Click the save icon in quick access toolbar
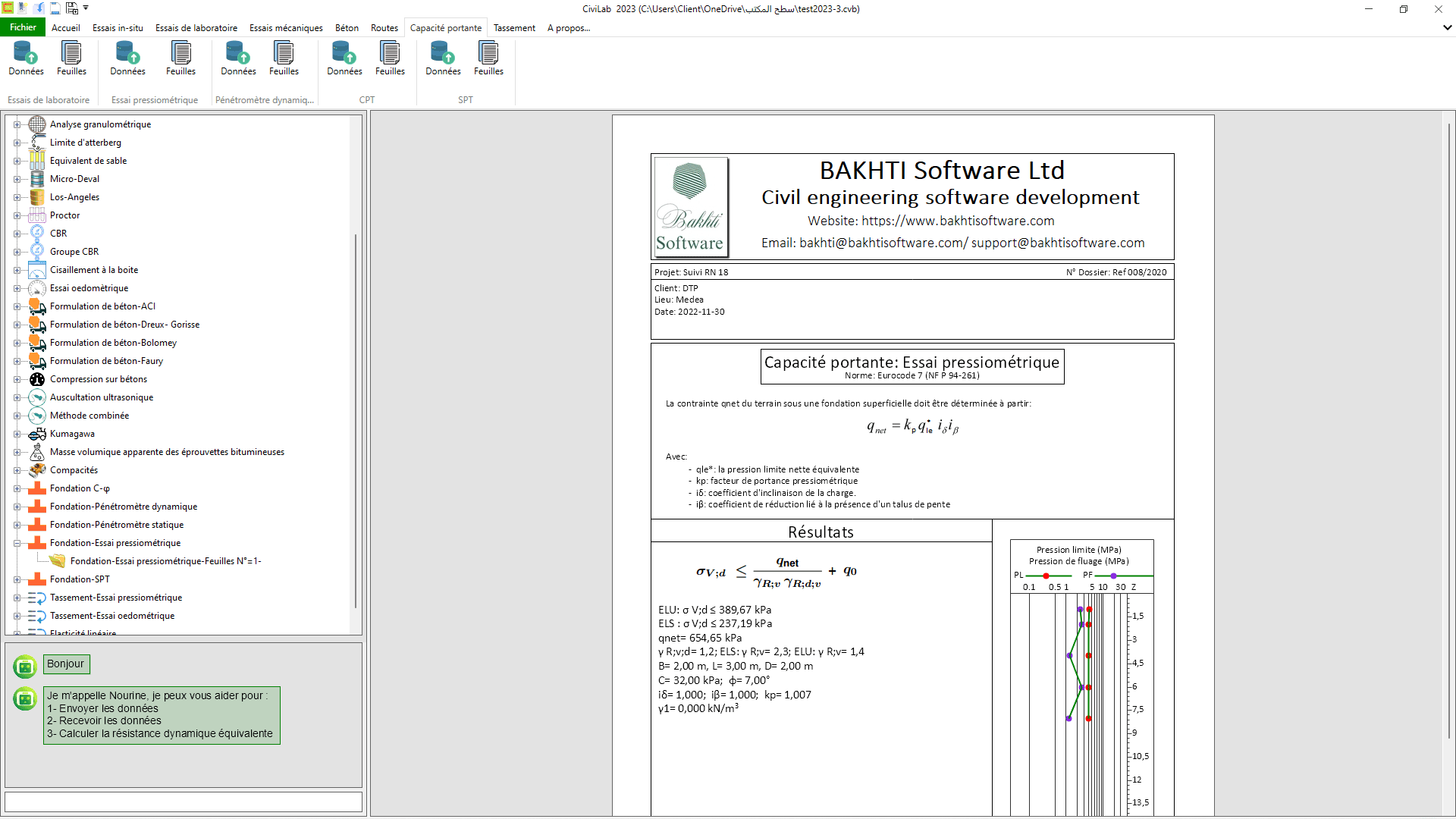This screenshot has height=819, width=1456. click(55, 8)
